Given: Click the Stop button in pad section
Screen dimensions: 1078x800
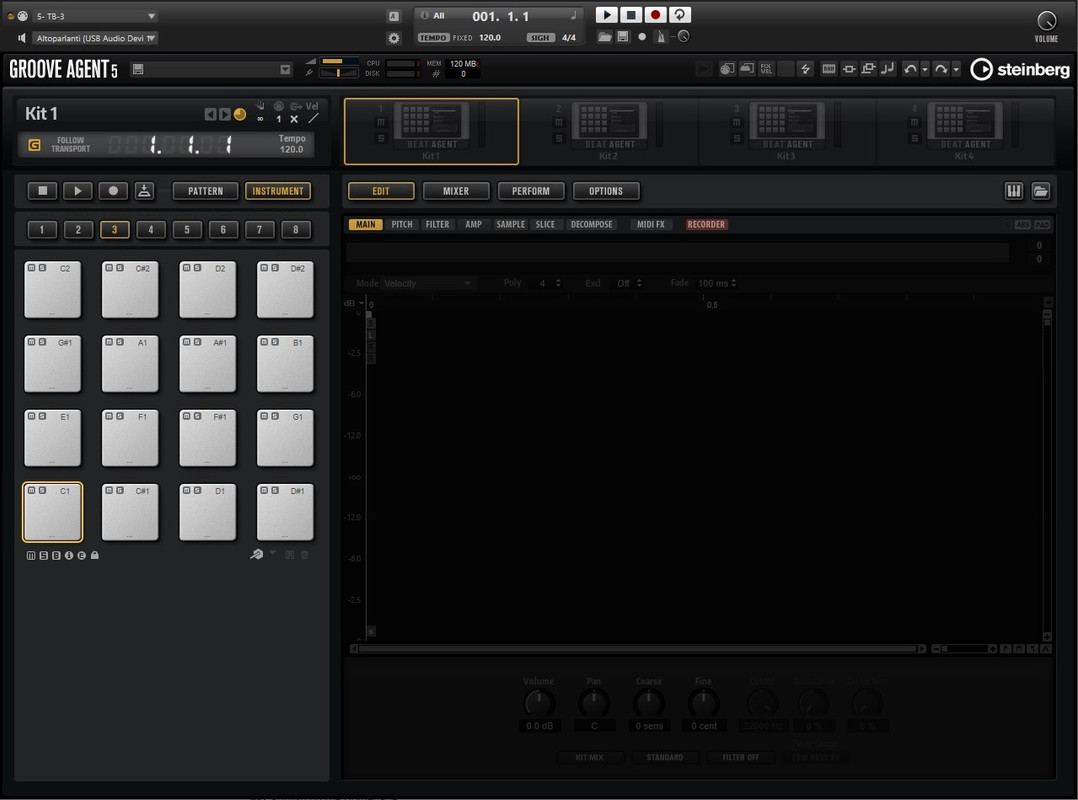Looking at the screenshot, I should click(x=43, y=190).
